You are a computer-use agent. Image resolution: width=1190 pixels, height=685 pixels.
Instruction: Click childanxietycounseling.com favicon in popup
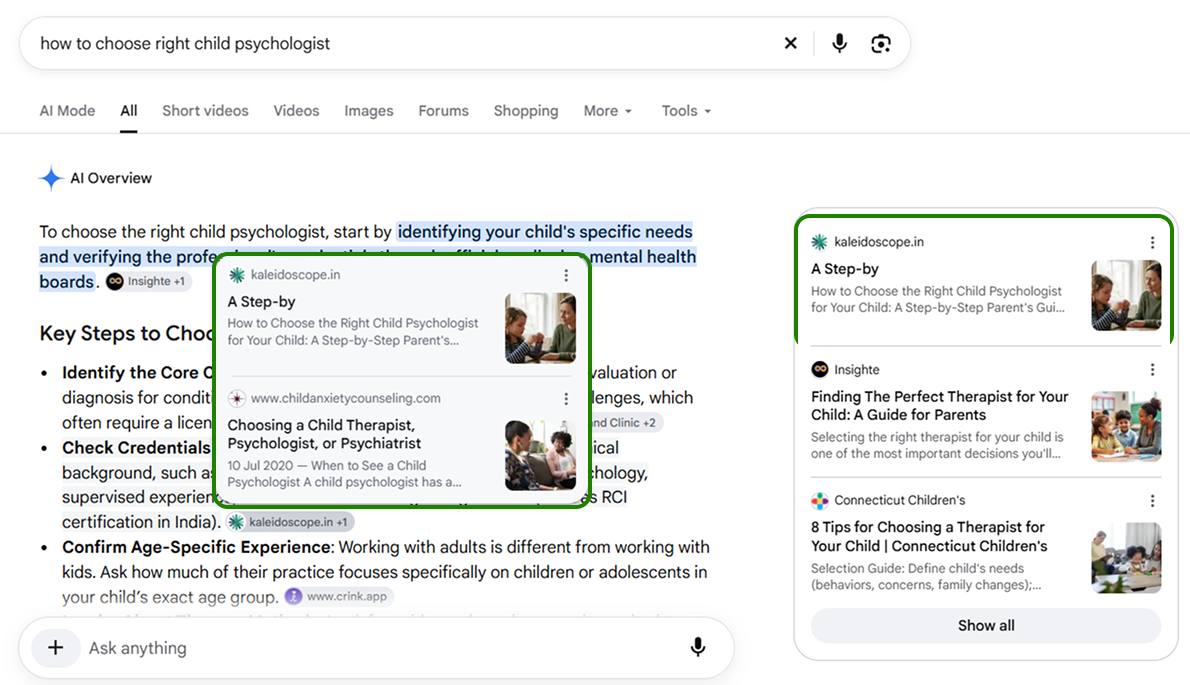(237, 398)
